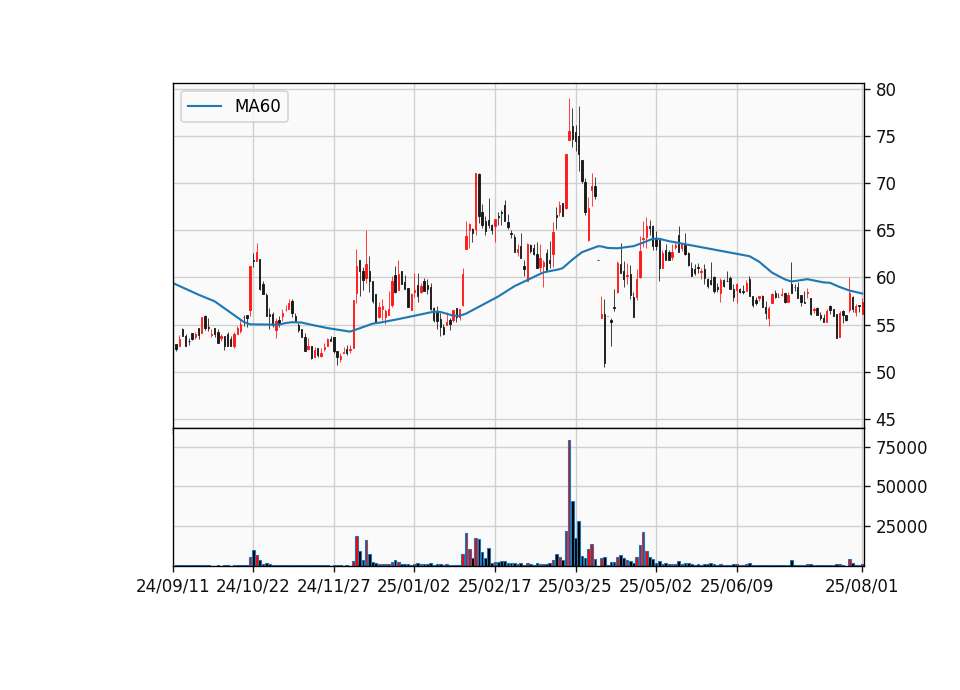Select the 24/09/11 date label

[173, 586]
